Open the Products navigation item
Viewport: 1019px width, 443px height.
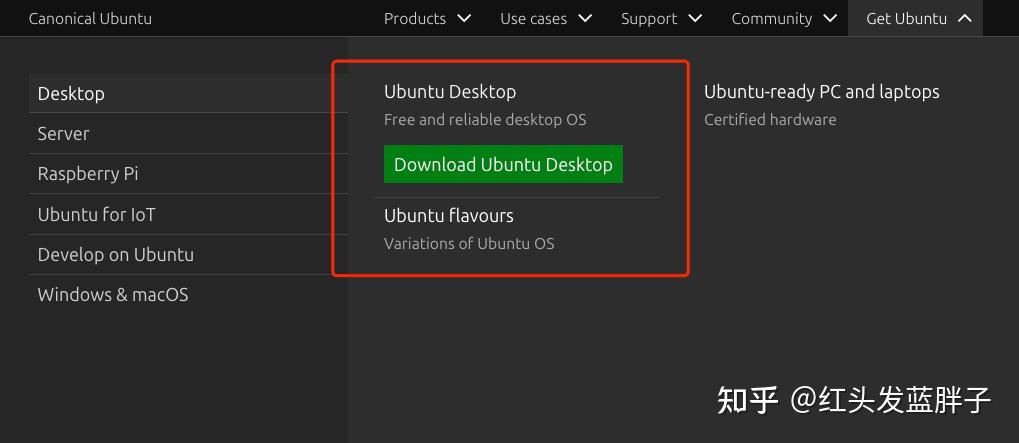pos(414,19)
